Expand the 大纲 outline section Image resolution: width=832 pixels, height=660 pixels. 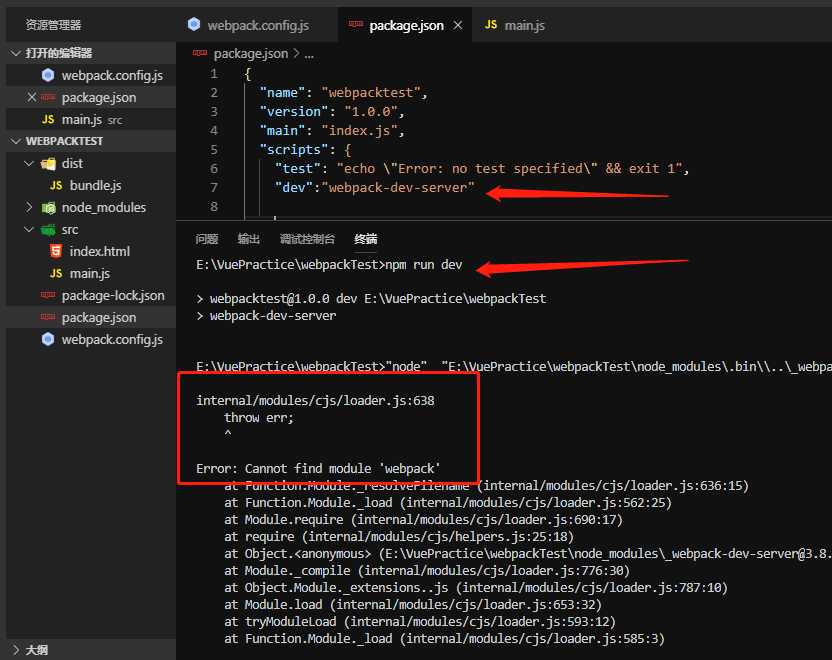tap(15, 650)
